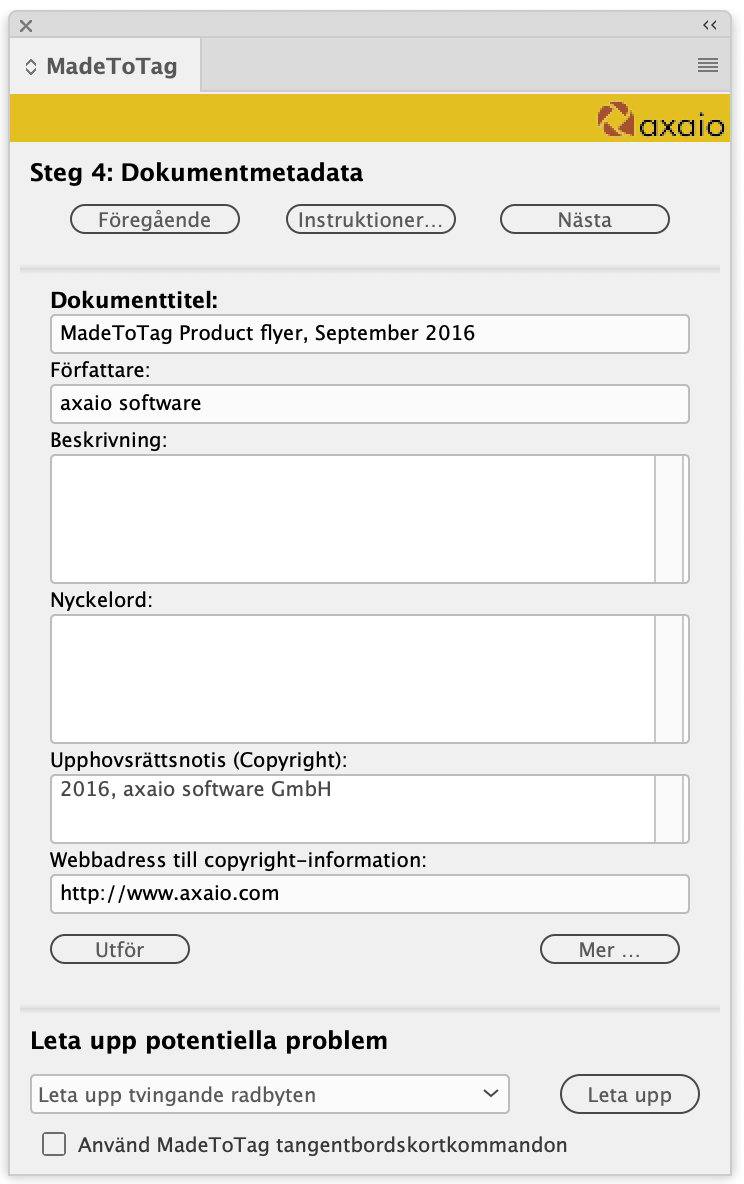The image size is (744, 1184).
Task: Edit the Upphovsrättsnotis (Copyright) field
Action: 353,809
